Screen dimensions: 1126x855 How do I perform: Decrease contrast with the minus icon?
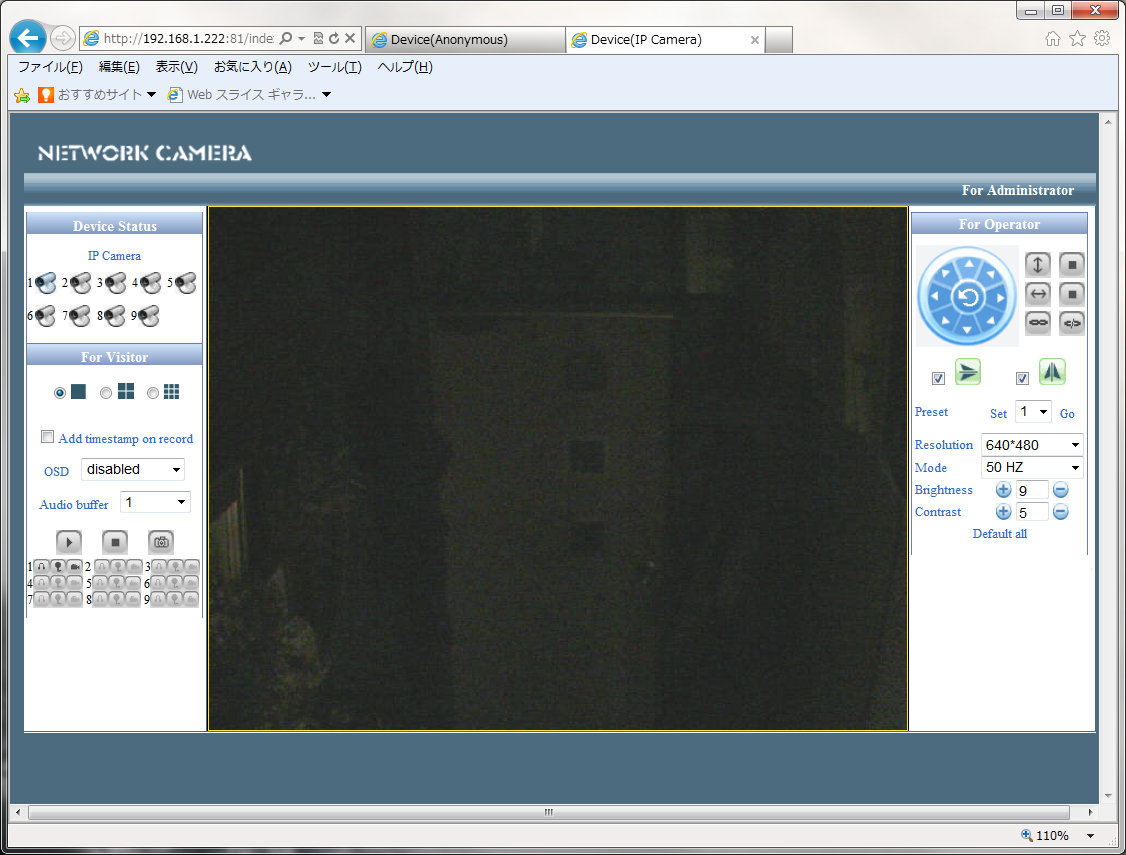[1061, 512]
